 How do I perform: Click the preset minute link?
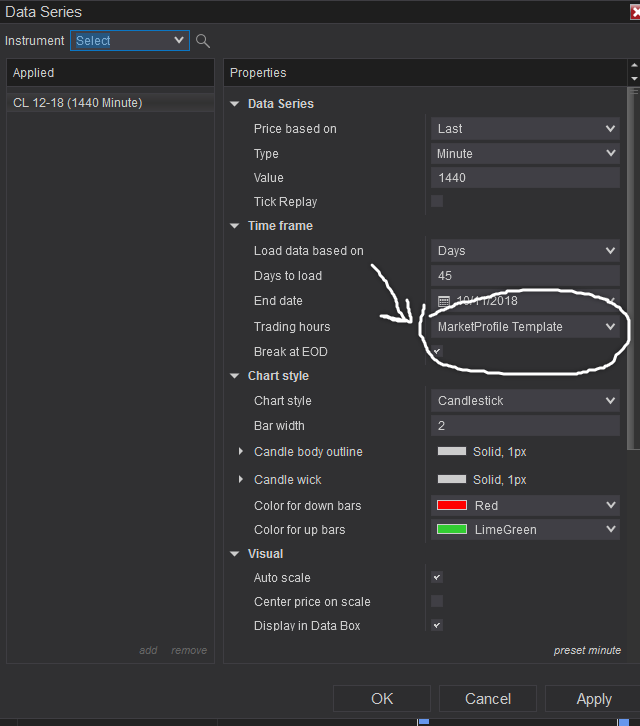point(587,650)
